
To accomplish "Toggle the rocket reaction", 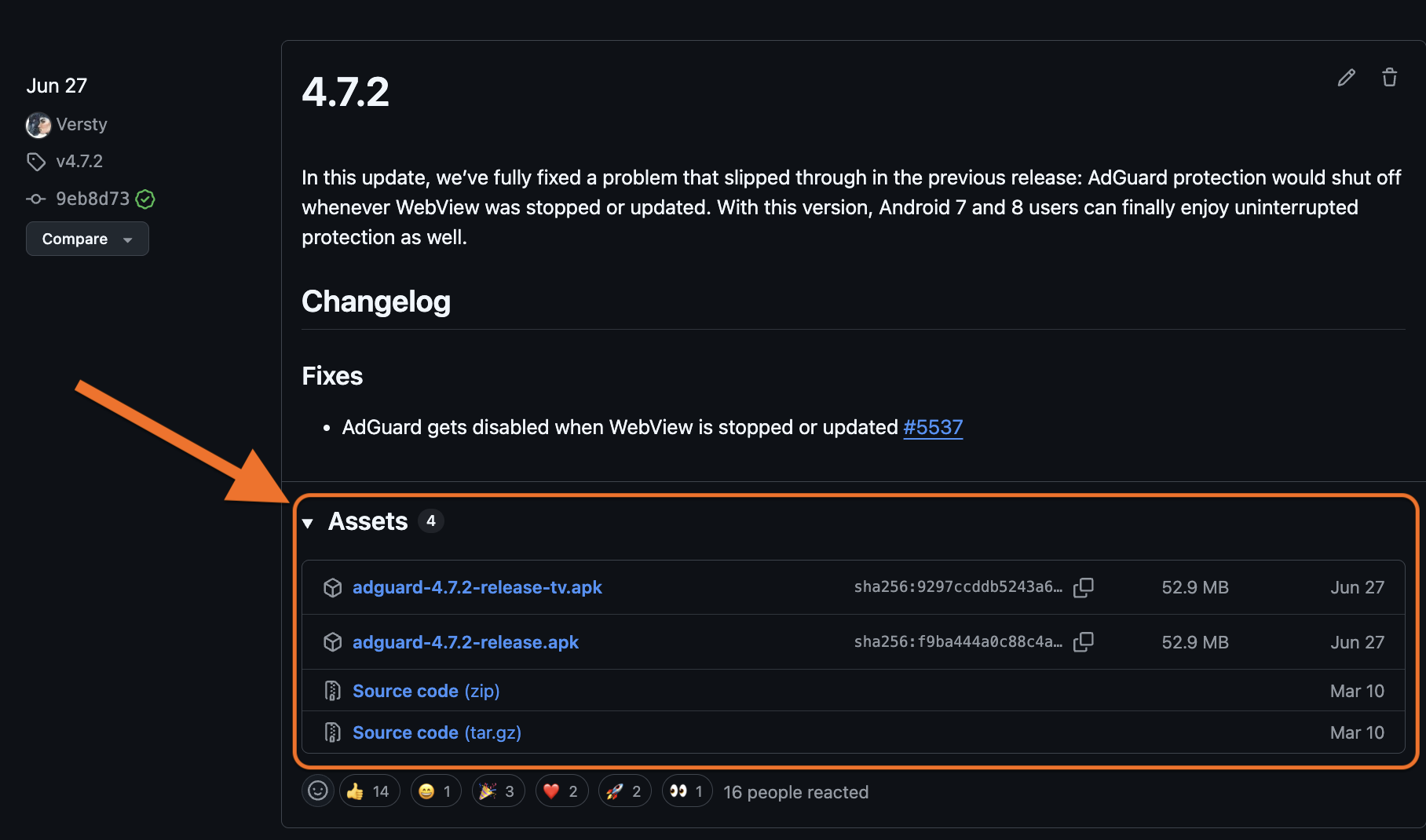I will tap(624, 791).
